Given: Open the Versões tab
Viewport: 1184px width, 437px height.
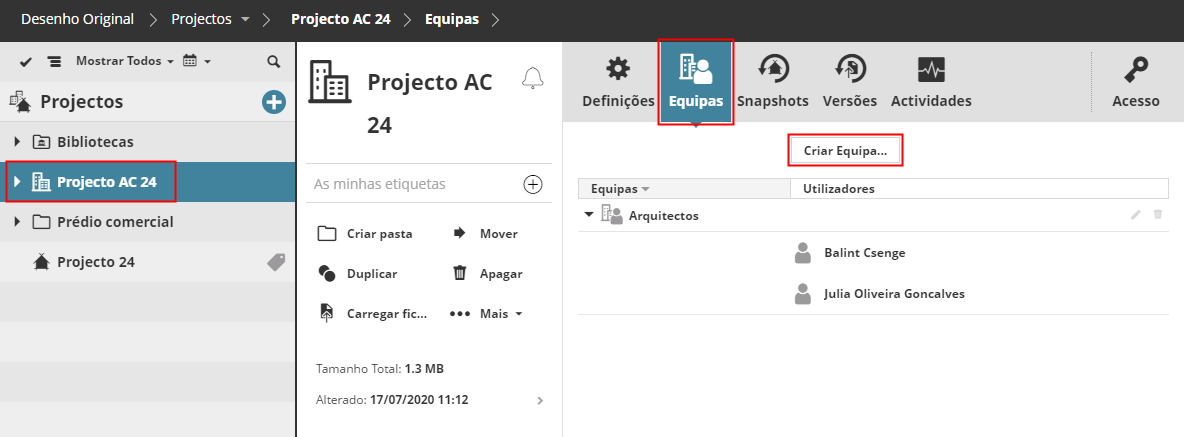Looking at the screenshot, I should 849,82.
